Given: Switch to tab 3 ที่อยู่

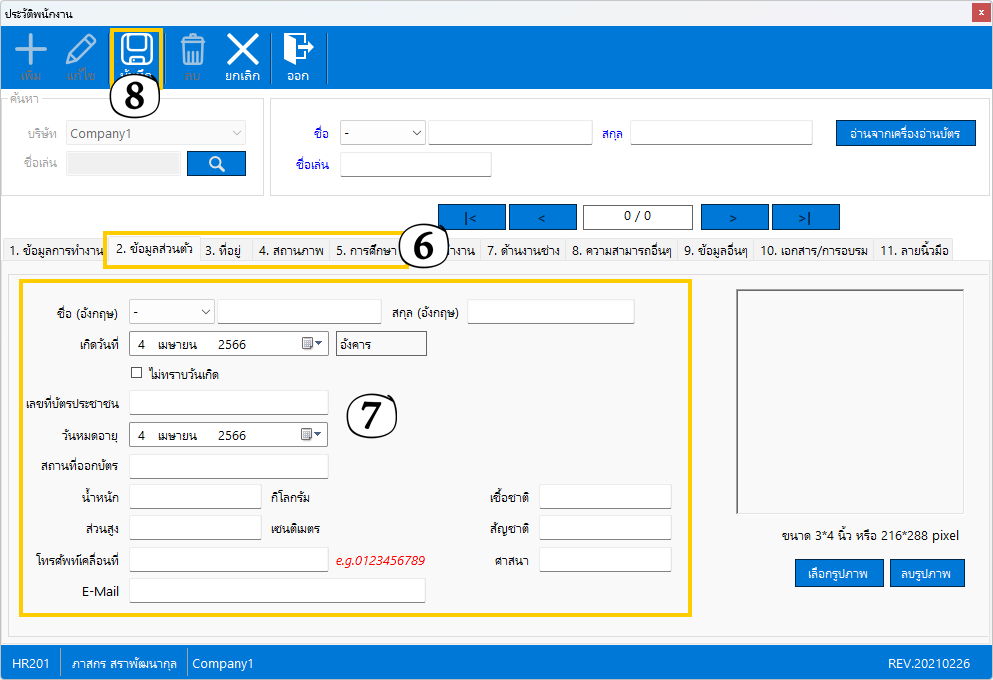Looking at the screenshot, I should (x=223, y=250).
